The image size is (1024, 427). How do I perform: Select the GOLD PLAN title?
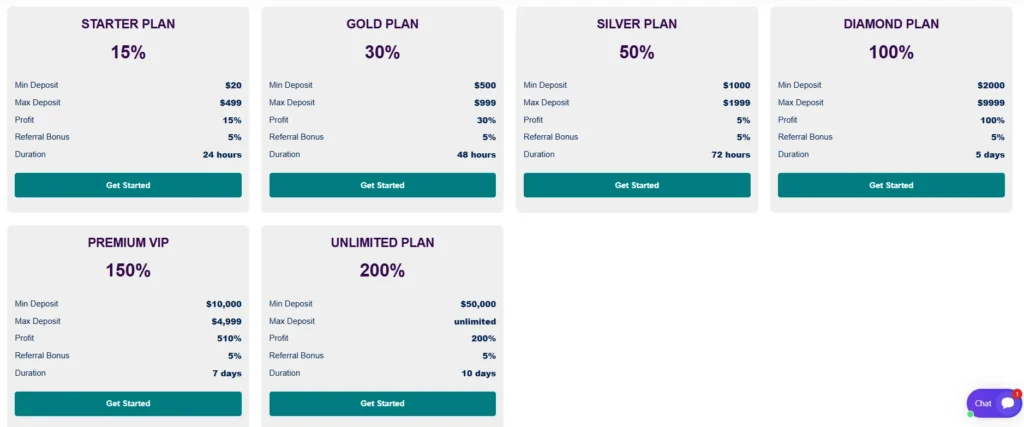pyautogui.click(x=382, y=24)
